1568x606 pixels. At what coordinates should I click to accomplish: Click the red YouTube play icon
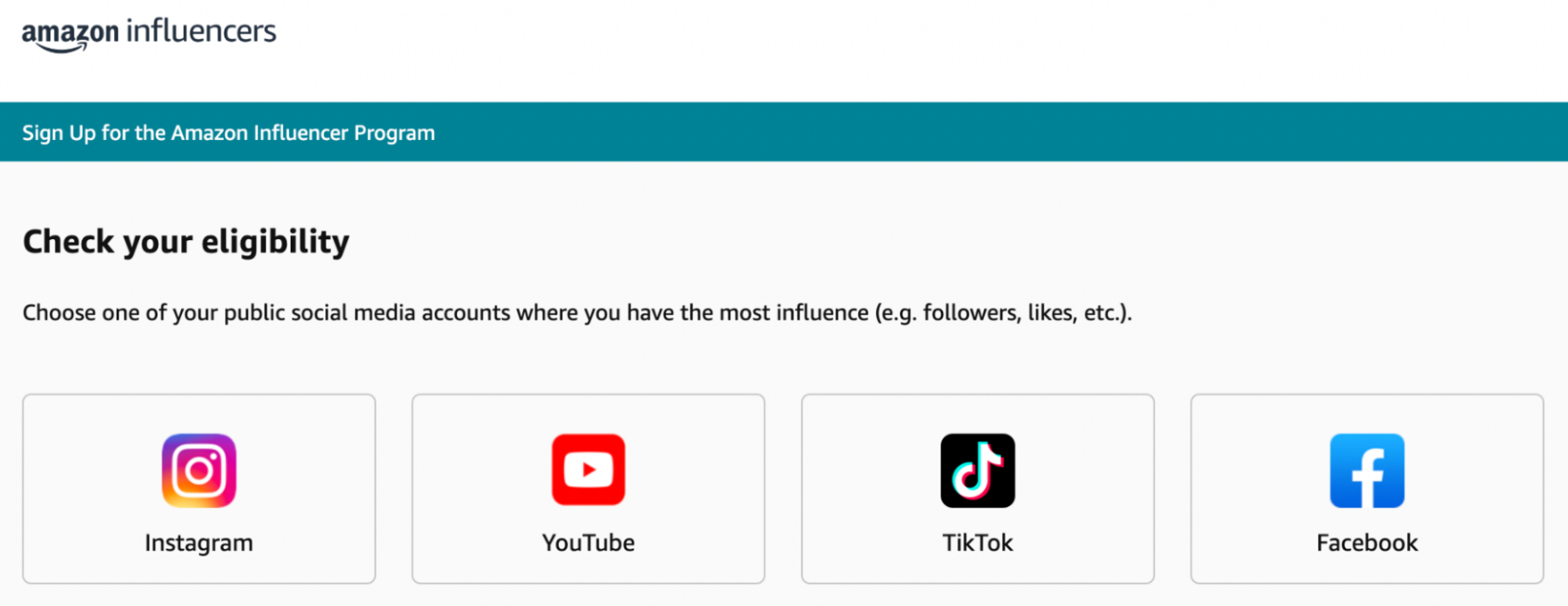point(588,469)
